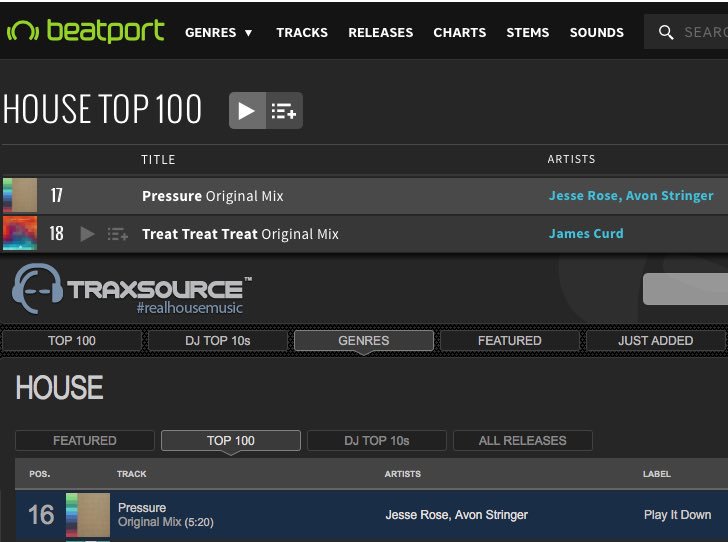Click the Pos. column header
The height and width of the screenshot is (542, 728).
click(x=39, y=474)
